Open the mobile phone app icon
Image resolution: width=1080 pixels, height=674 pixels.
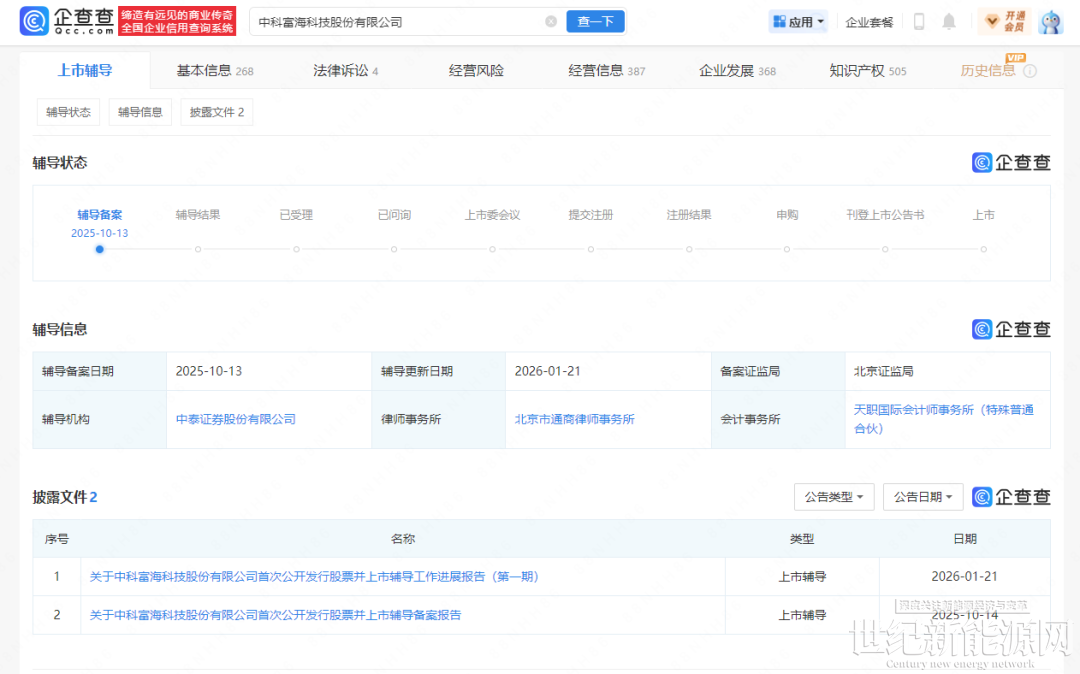[x=919, y=21]
